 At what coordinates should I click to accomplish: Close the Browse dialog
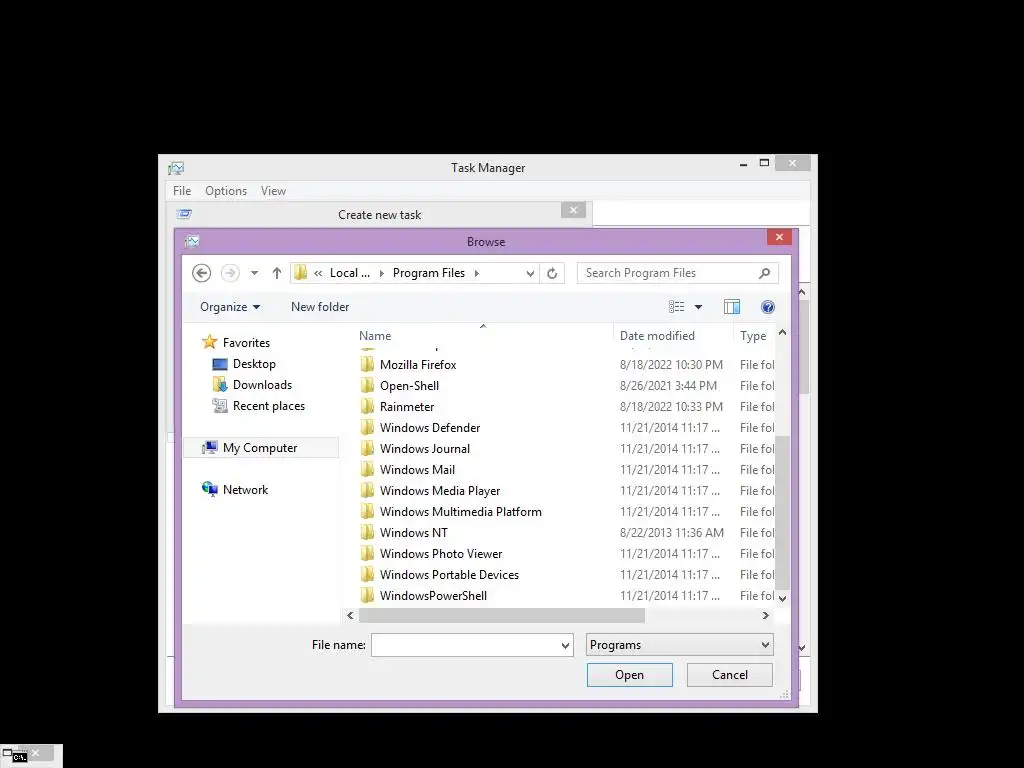[x=779, y=237]
